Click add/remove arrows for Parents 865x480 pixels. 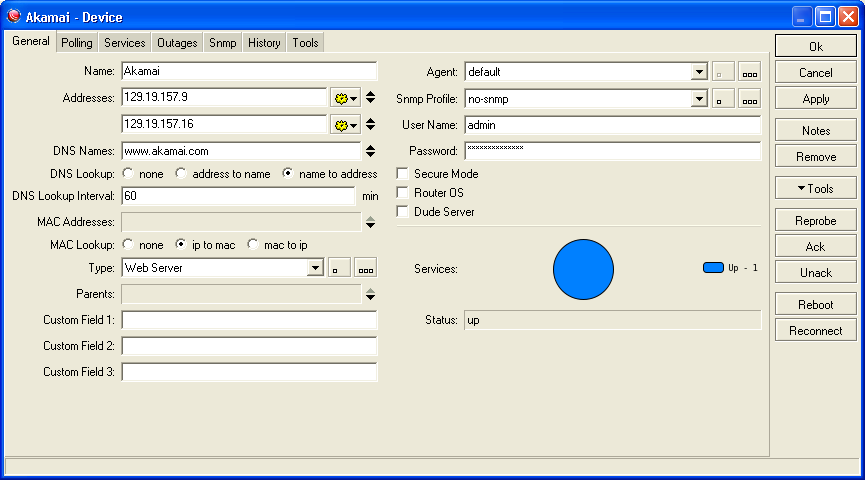371,295
